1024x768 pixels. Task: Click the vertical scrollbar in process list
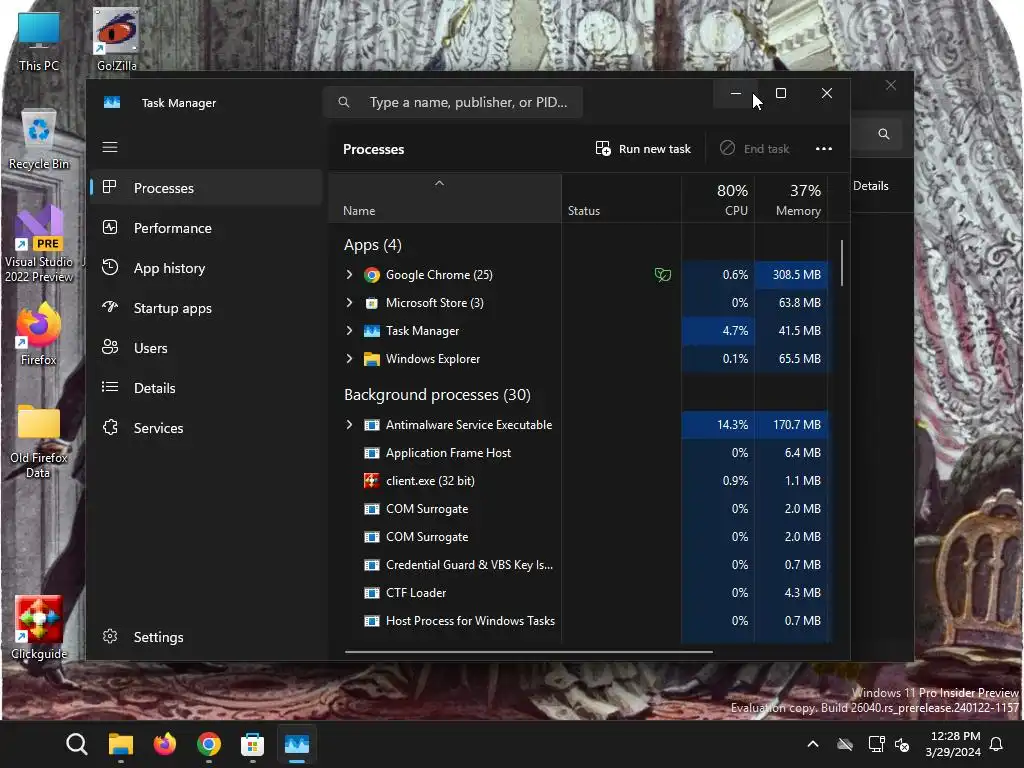(842, 263)
